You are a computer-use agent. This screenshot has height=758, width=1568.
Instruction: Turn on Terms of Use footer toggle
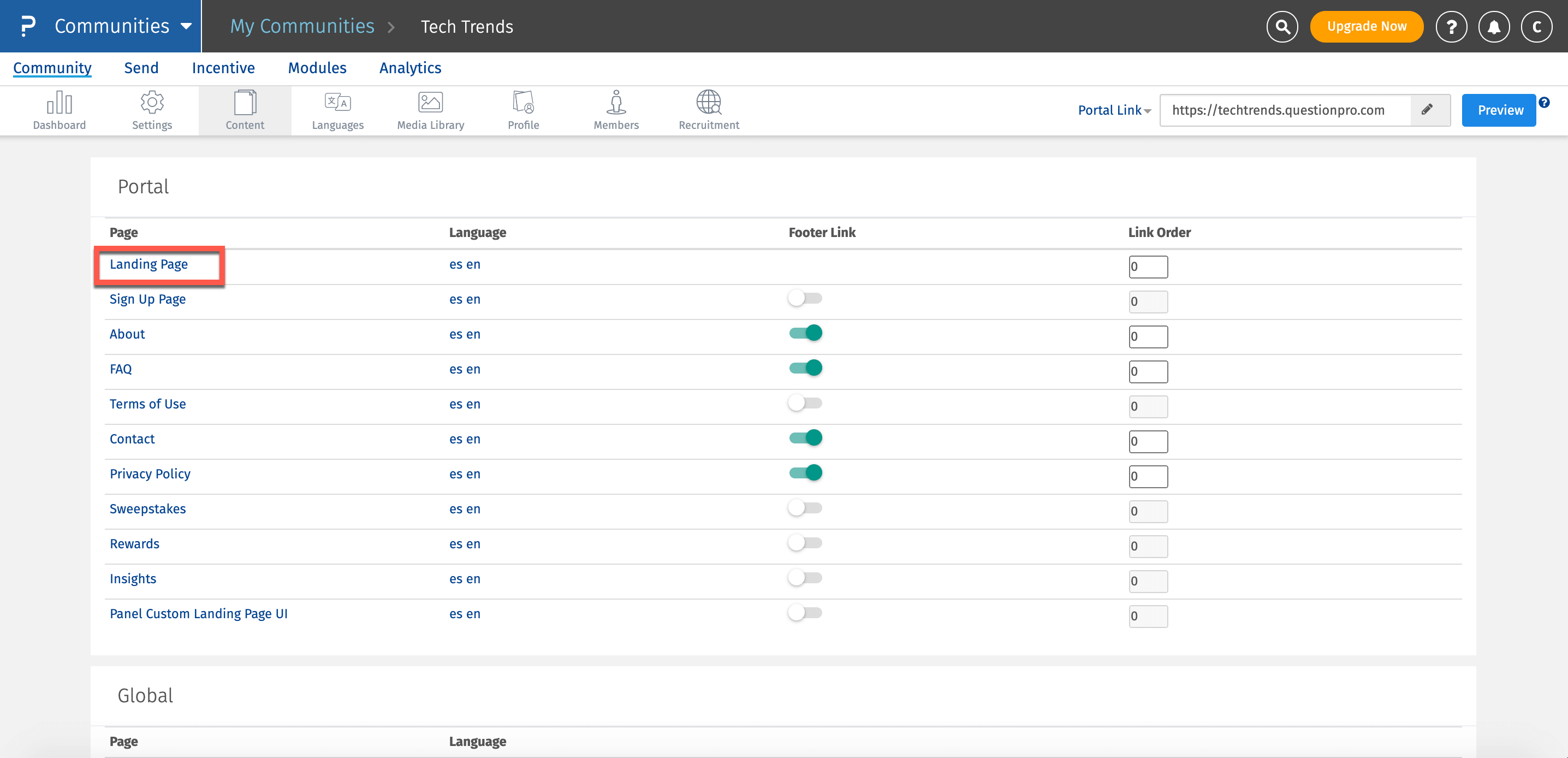(x=805, y=403)
